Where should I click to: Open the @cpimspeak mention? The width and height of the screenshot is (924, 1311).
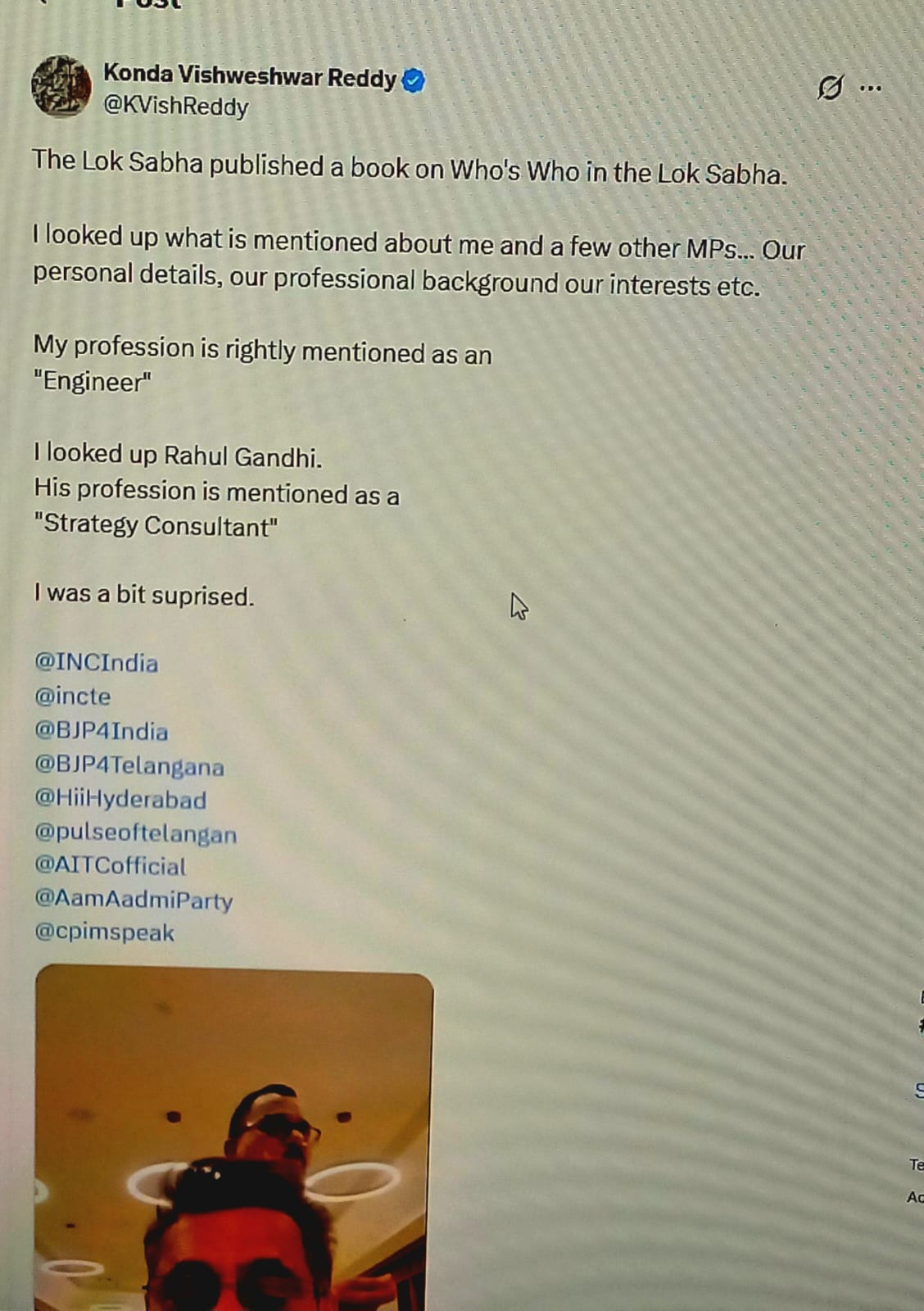click(104, 932)
